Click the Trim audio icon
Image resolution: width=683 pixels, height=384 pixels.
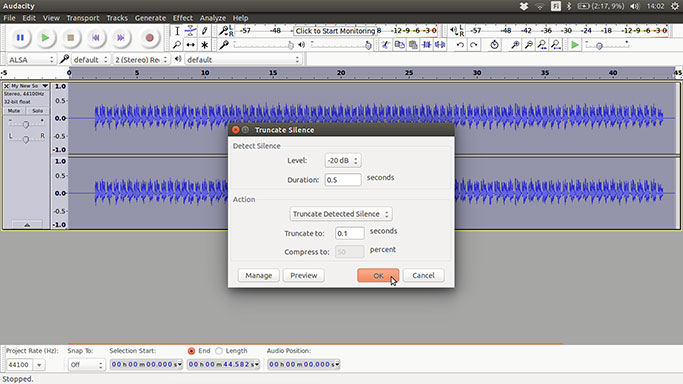426,45
